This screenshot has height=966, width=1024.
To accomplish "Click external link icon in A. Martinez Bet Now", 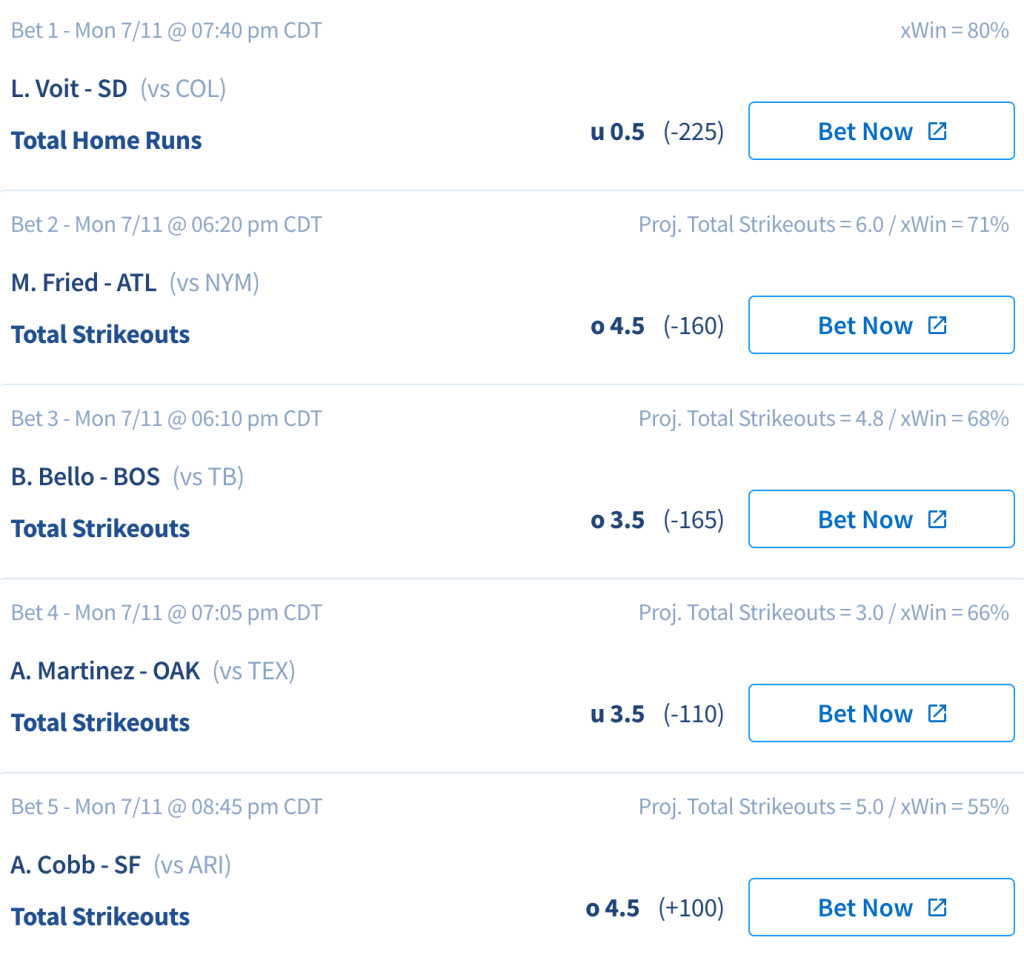I will (937, 713).
